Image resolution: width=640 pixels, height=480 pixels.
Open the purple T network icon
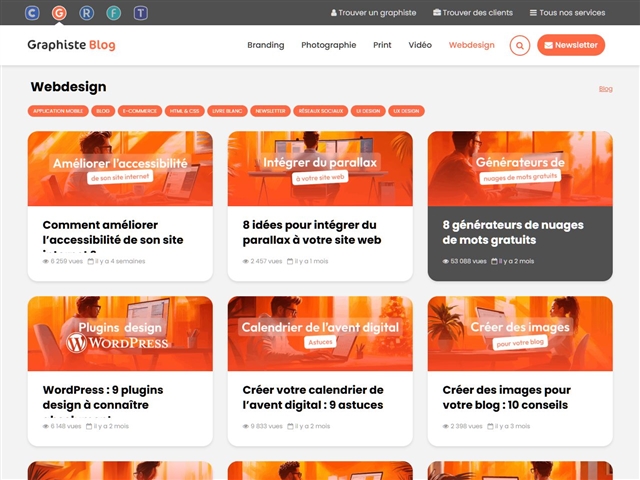point(140,13)
